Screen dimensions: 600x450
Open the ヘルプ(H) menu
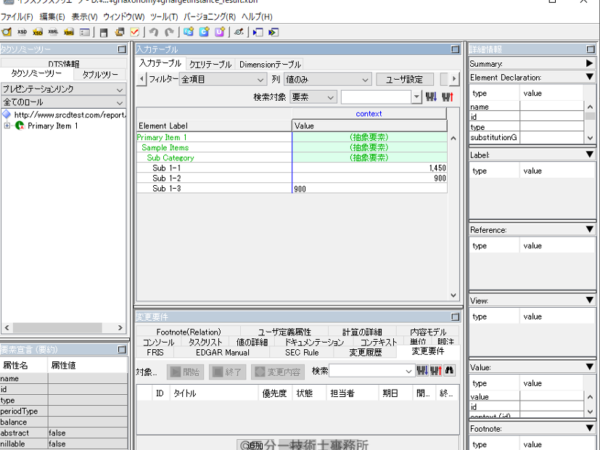click(x=257, y=17)
